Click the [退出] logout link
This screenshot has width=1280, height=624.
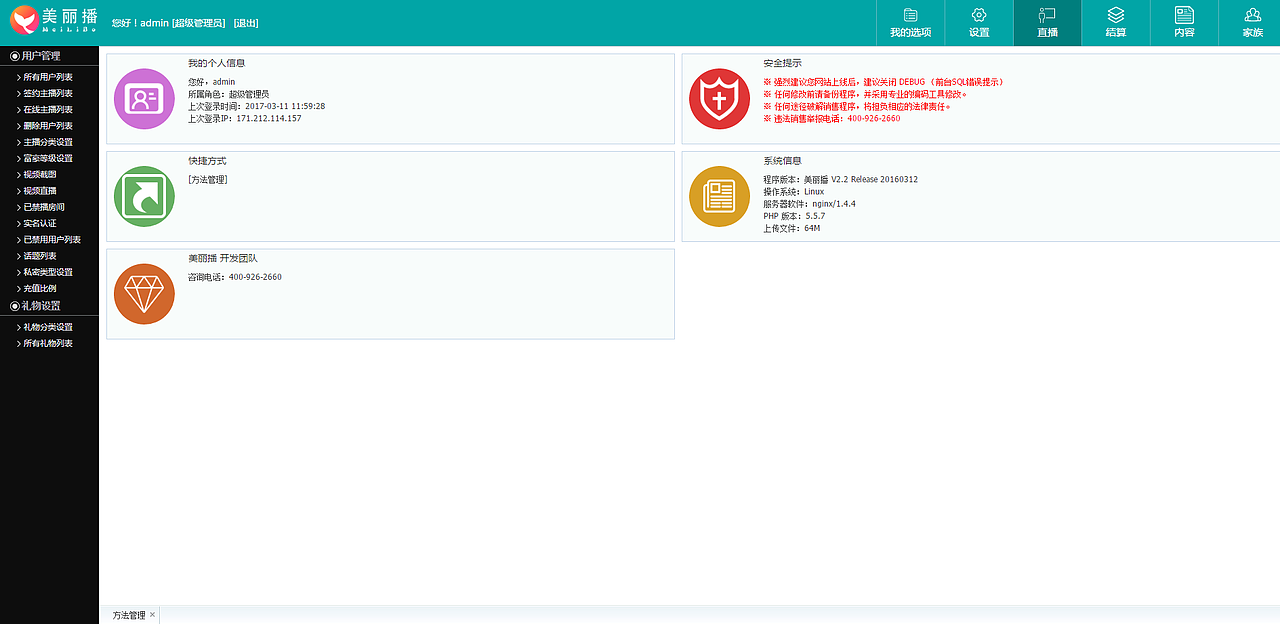[245, 22]
